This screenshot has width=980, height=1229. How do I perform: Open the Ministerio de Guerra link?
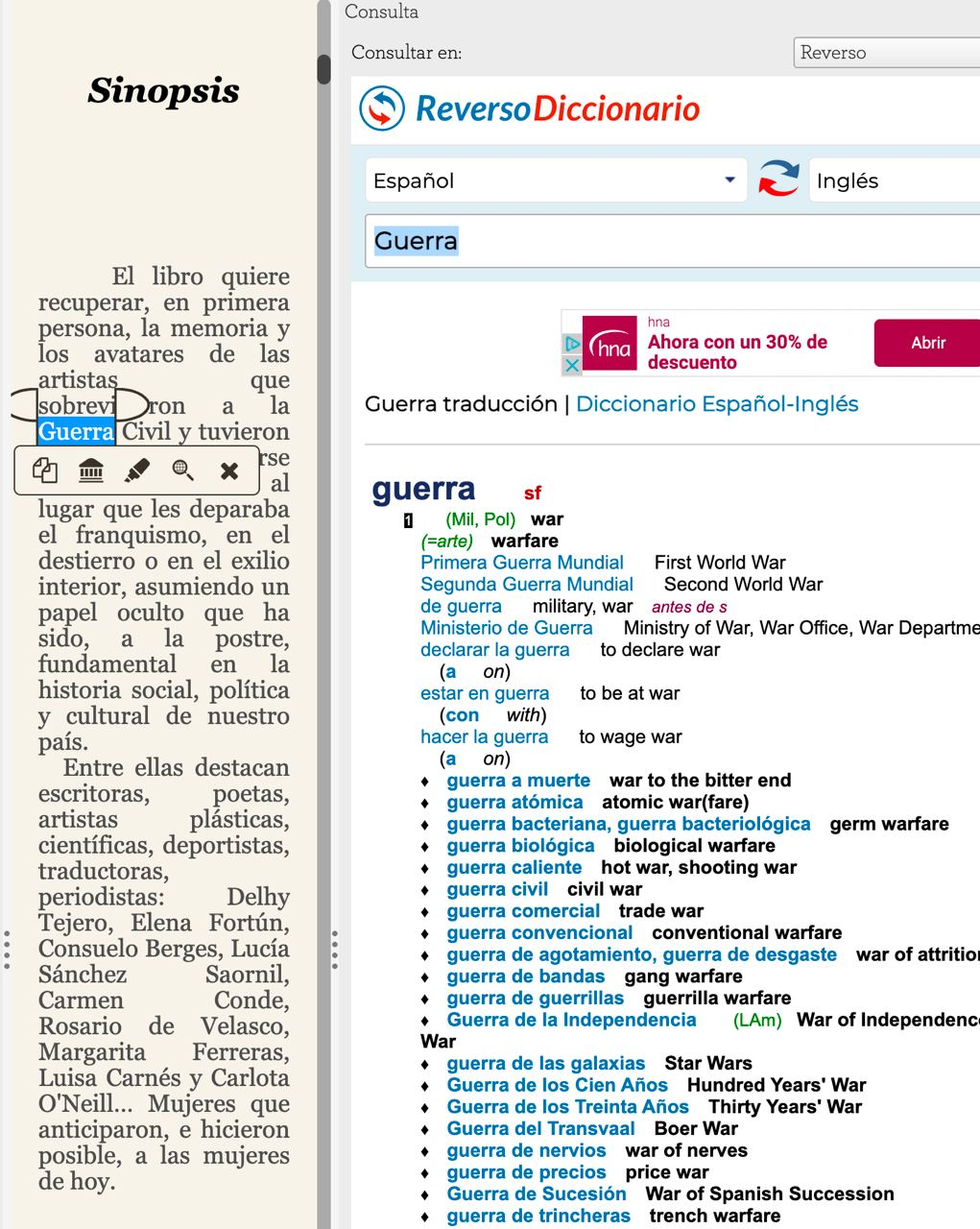tap(507, 628)
